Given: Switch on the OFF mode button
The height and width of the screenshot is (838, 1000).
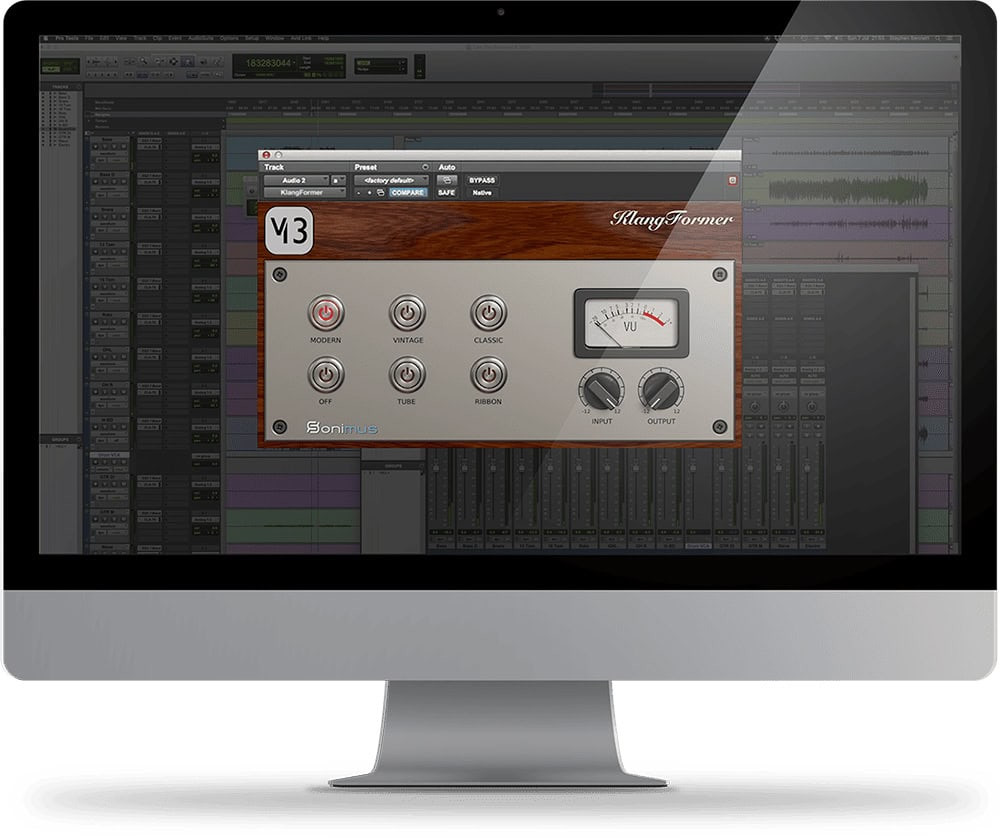Looking at the screenshot, I should click(x=326, y=374).
